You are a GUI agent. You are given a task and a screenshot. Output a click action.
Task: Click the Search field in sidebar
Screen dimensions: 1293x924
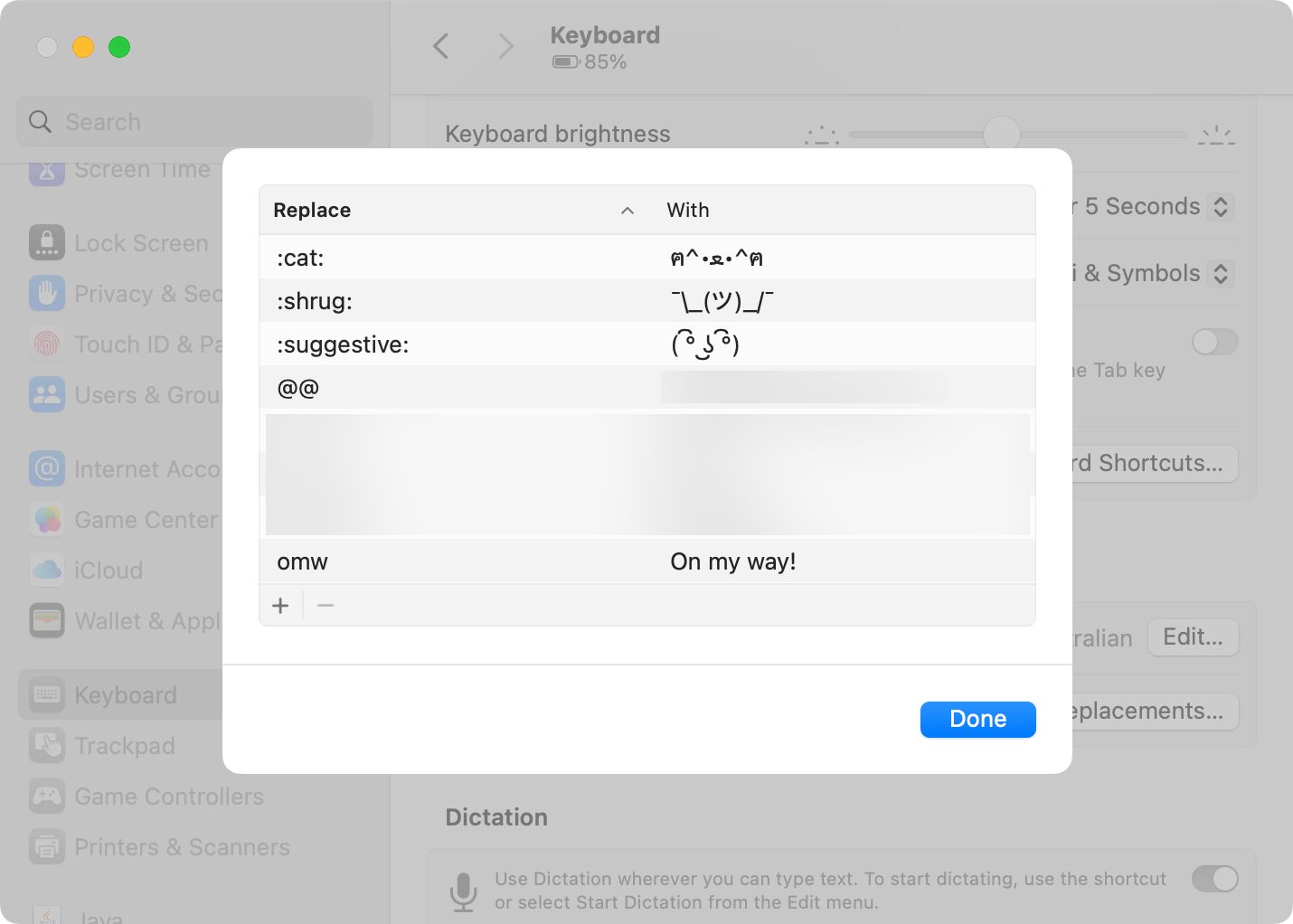(194, 122)
